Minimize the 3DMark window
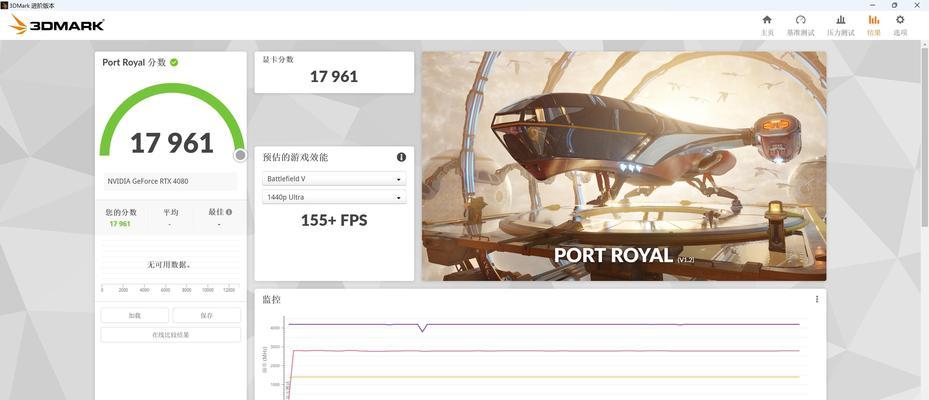929x400 pixels. click(x=871, y=5)
